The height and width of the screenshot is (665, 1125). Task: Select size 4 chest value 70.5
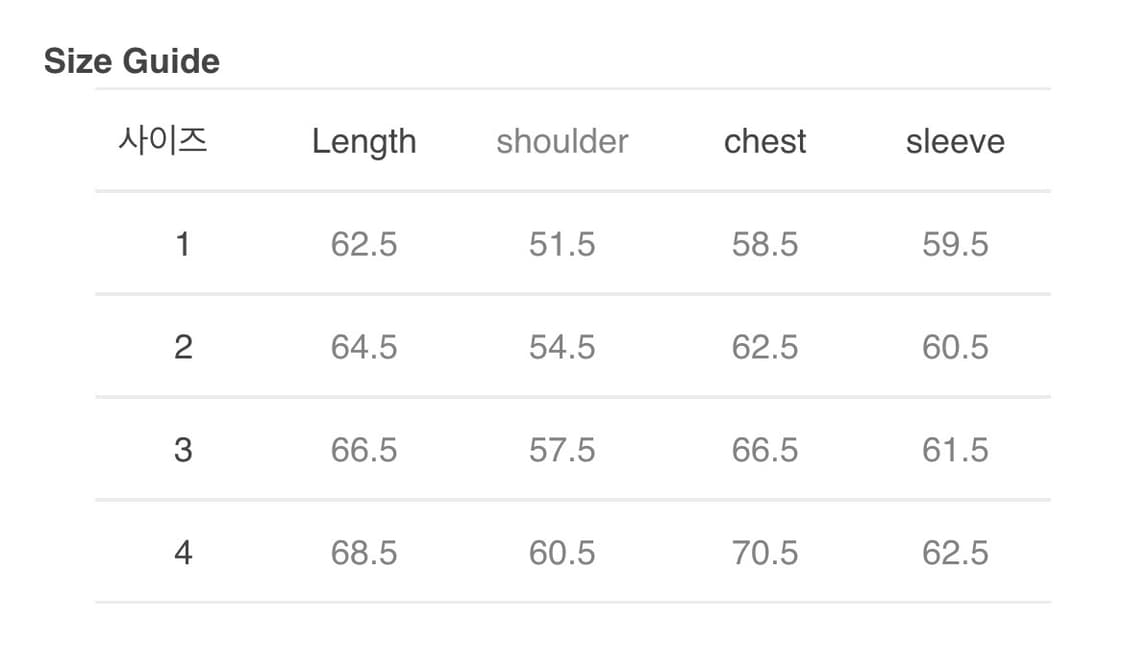[x=765, y=553]
